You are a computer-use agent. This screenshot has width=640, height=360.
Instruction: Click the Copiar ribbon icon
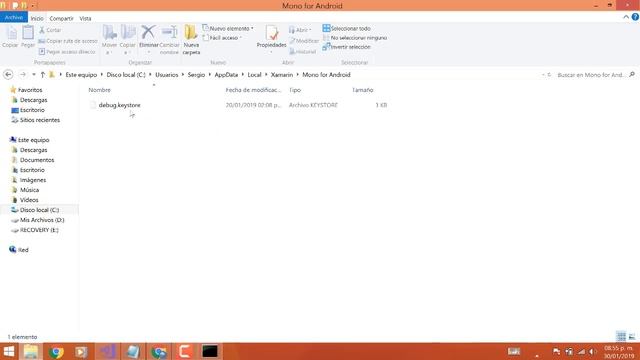pos(10,37)
